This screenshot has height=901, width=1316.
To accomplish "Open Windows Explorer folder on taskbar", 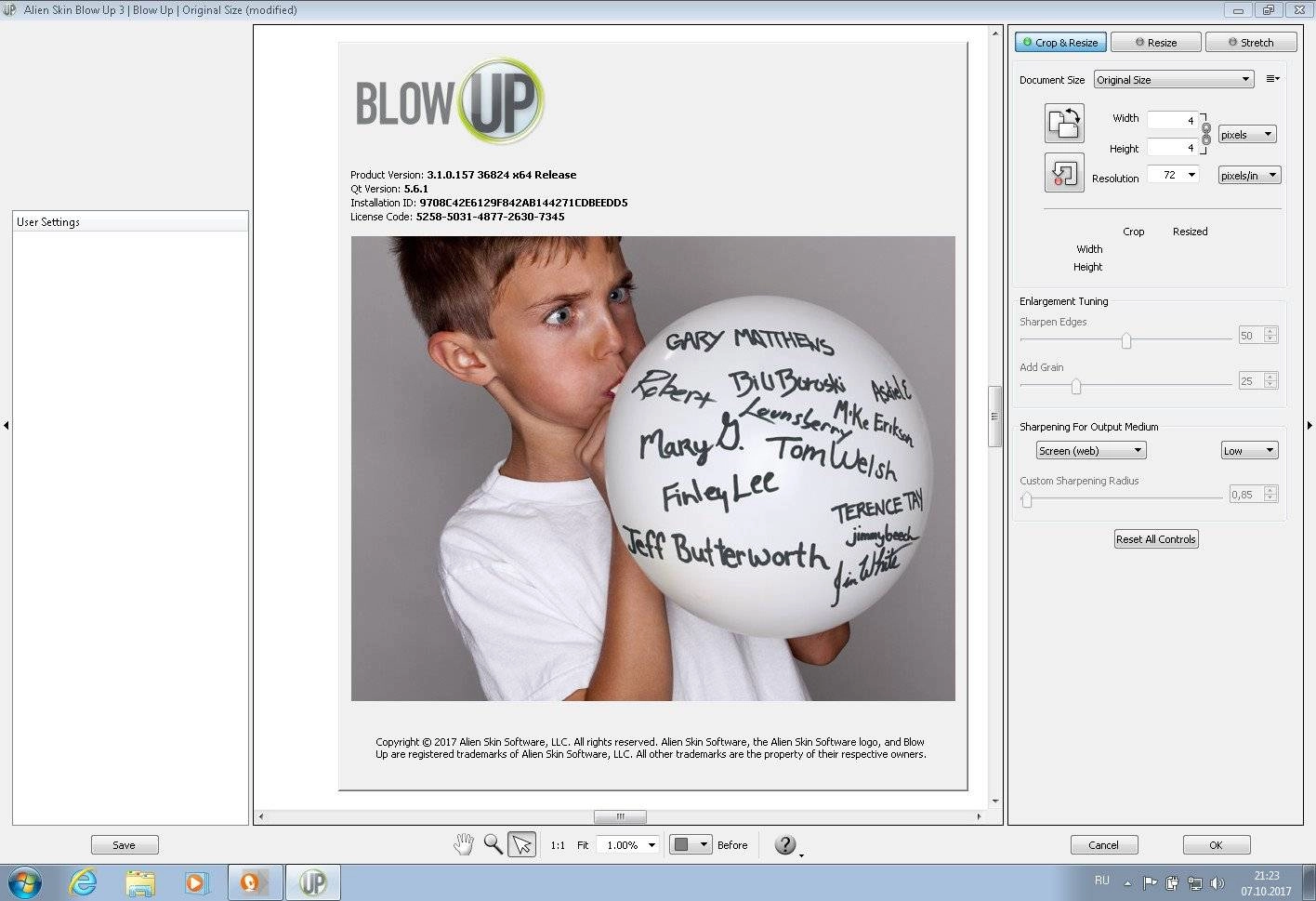I will [139, 882].
